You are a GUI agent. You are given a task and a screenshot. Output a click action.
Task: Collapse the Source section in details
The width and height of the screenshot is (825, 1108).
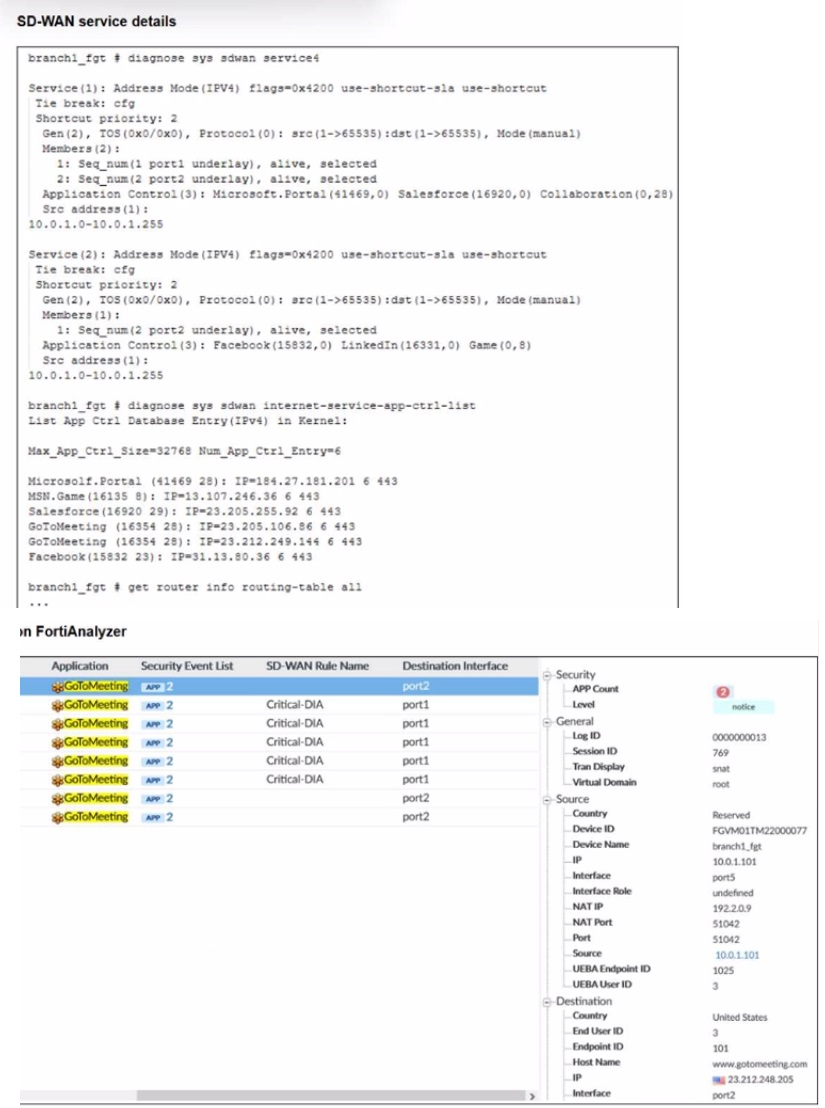click(x=546, y=799)
